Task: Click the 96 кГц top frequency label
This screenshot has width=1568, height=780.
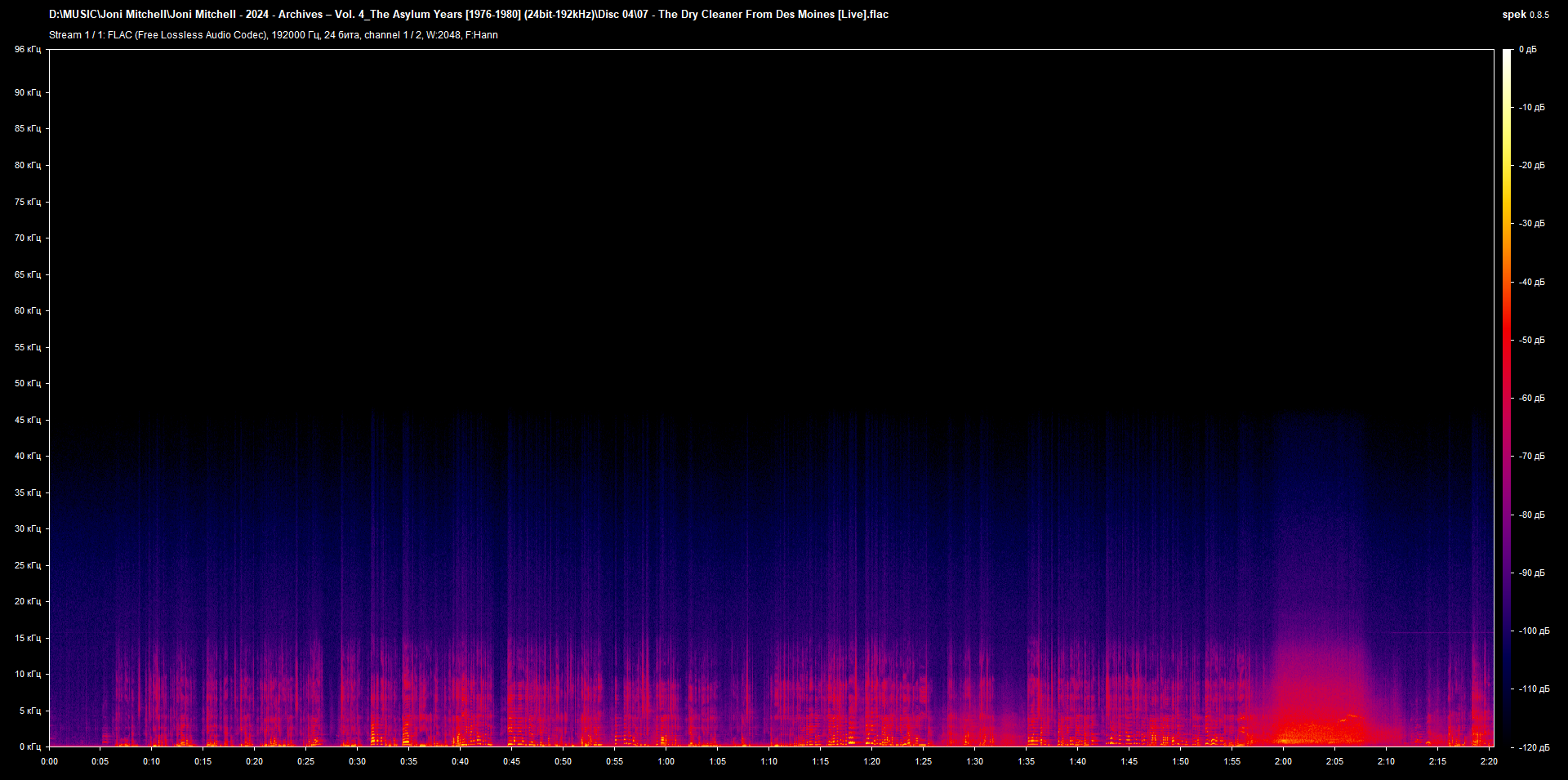Action: click(x=27, y=50)
